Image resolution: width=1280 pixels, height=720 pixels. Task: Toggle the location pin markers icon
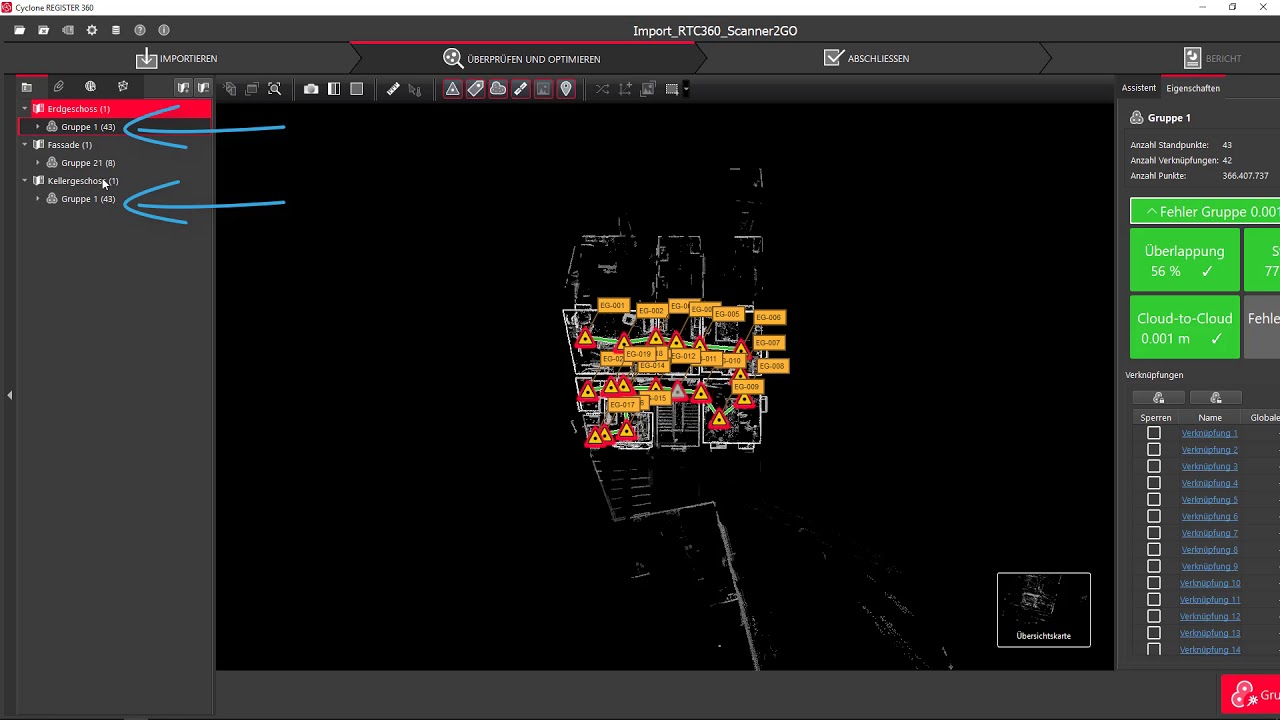566,89
